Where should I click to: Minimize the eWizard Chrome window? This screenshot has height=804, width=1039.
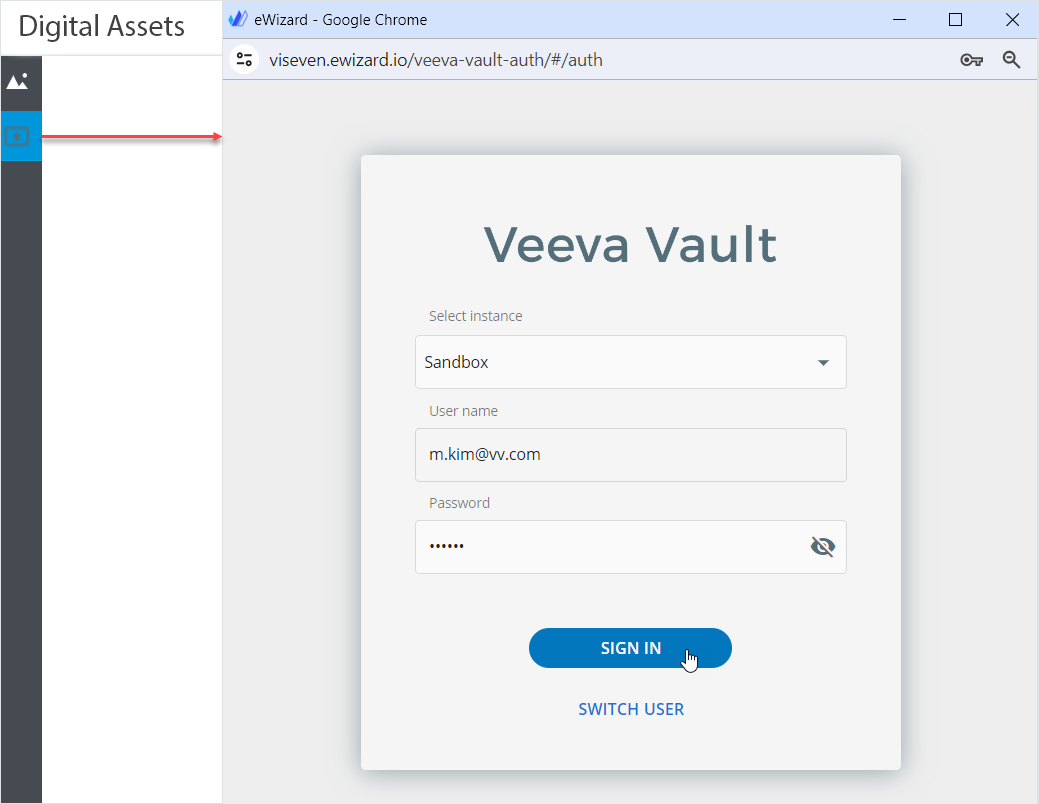pyautogui.click(x=901, y=19)
